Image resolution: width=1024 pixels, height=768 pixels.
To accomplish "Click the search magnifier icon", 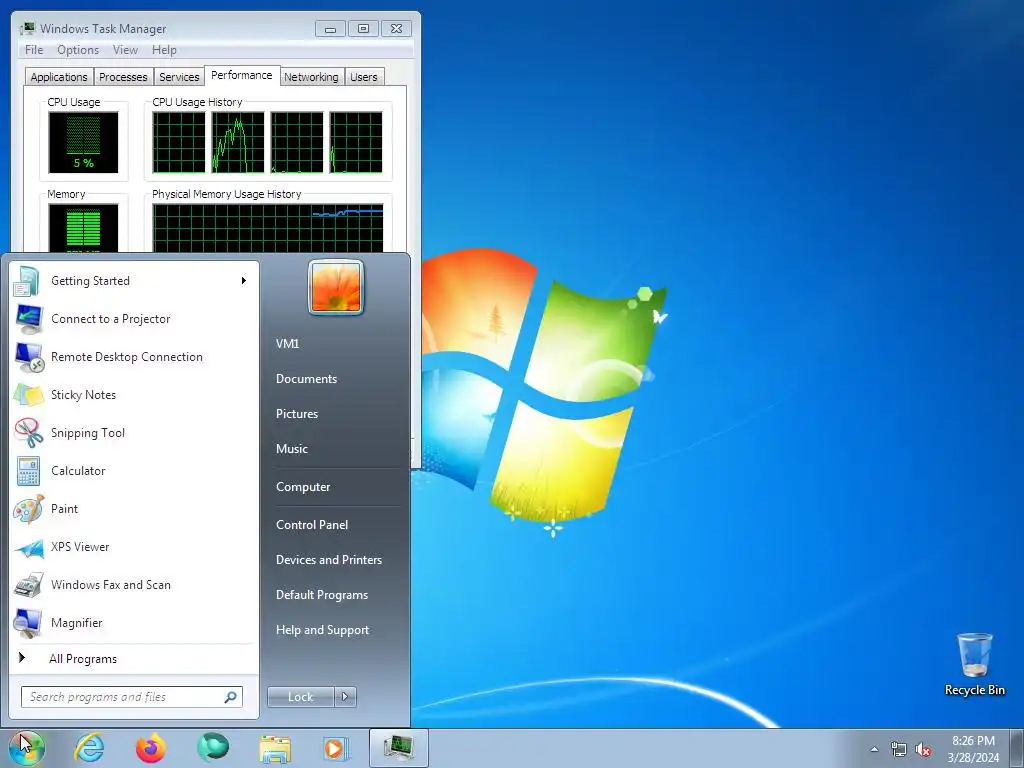I will 230,697.
